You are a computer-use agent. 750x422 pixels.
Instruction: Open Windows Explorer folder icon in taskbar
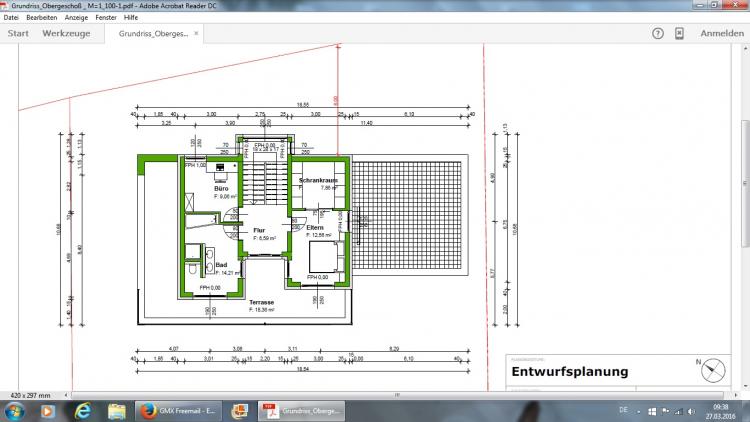click(x=116, y=410)
